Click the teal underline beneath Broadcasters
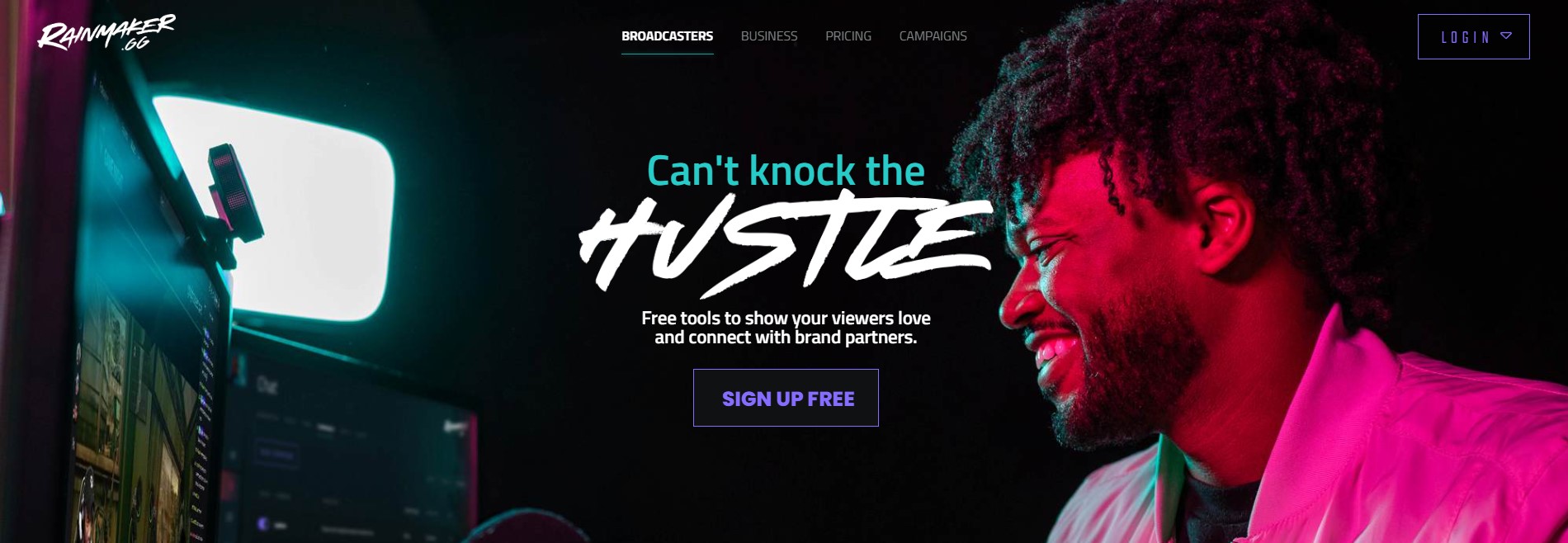This screenshot has height=543, width=1568. tap(667, 54)
